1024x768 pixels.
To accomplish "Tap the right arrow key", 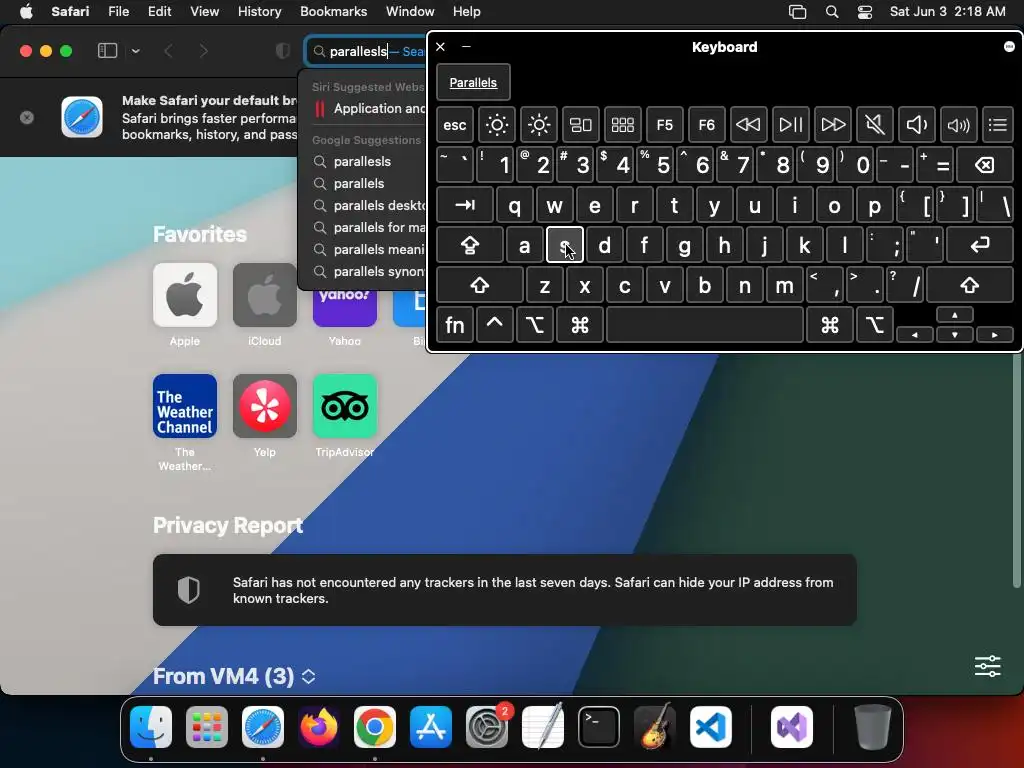I will 995,335.
